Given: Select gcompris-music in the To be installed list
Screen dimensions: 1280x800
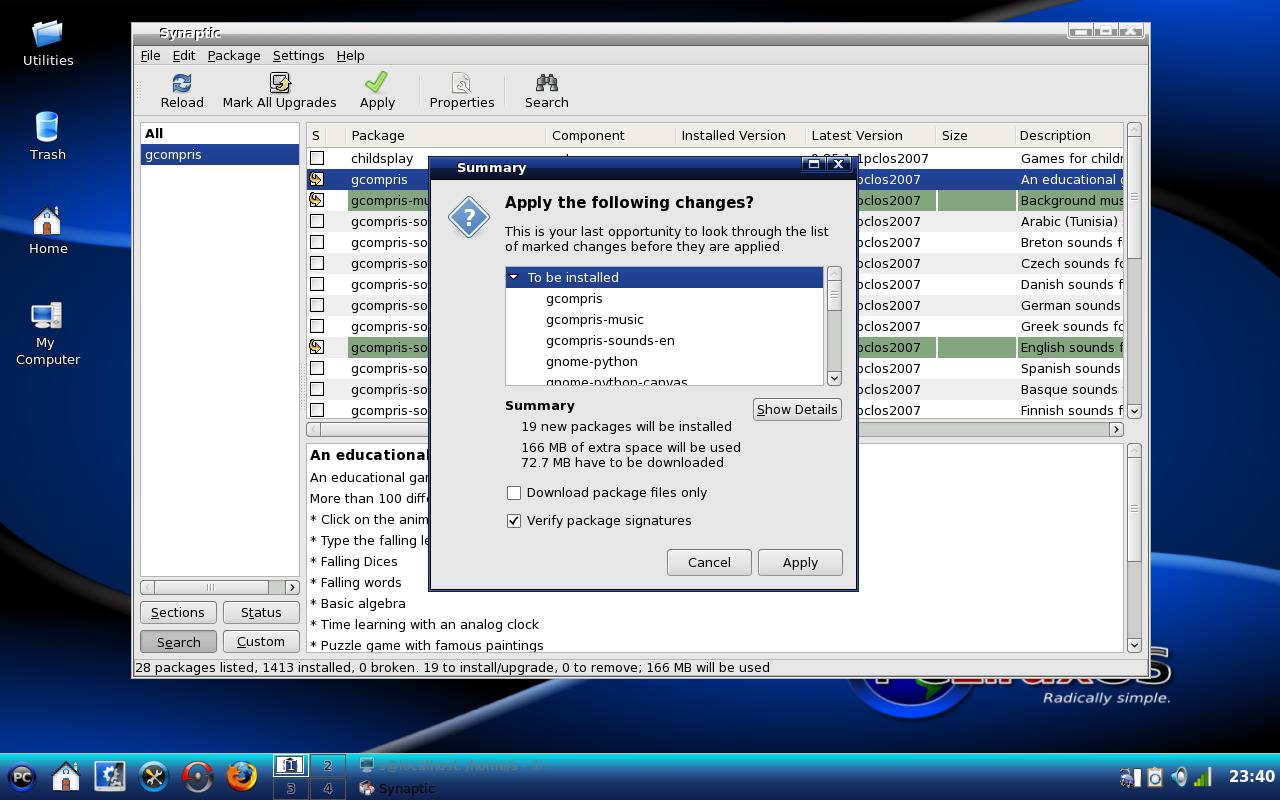Looking at the screenshot, I should pos(595,320).
